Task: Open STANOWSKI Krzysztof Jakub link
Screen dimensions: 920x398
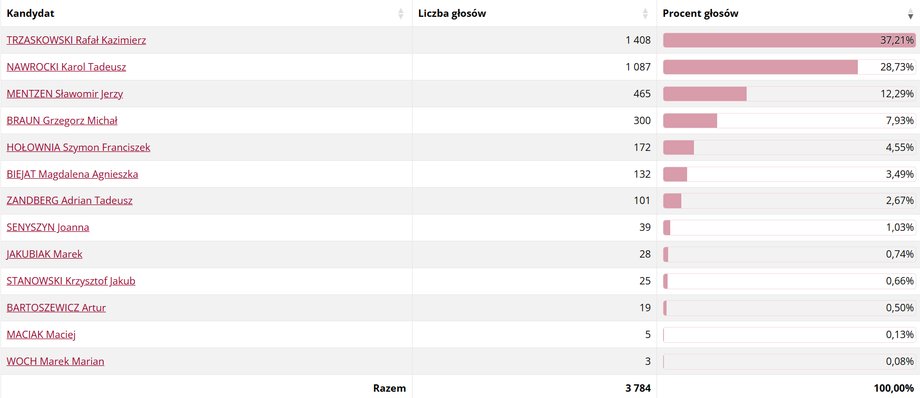Action: [x=71, y=281]
